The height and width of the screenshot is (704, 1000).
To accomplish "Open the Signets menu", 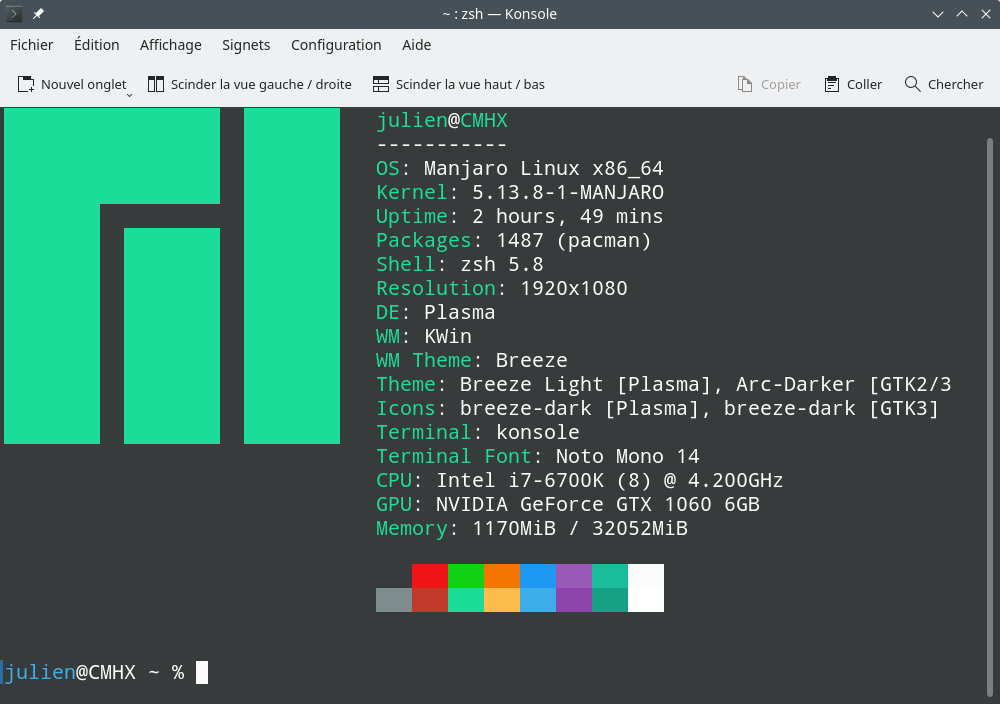I will pyautogui.click(x=246, y=45).
